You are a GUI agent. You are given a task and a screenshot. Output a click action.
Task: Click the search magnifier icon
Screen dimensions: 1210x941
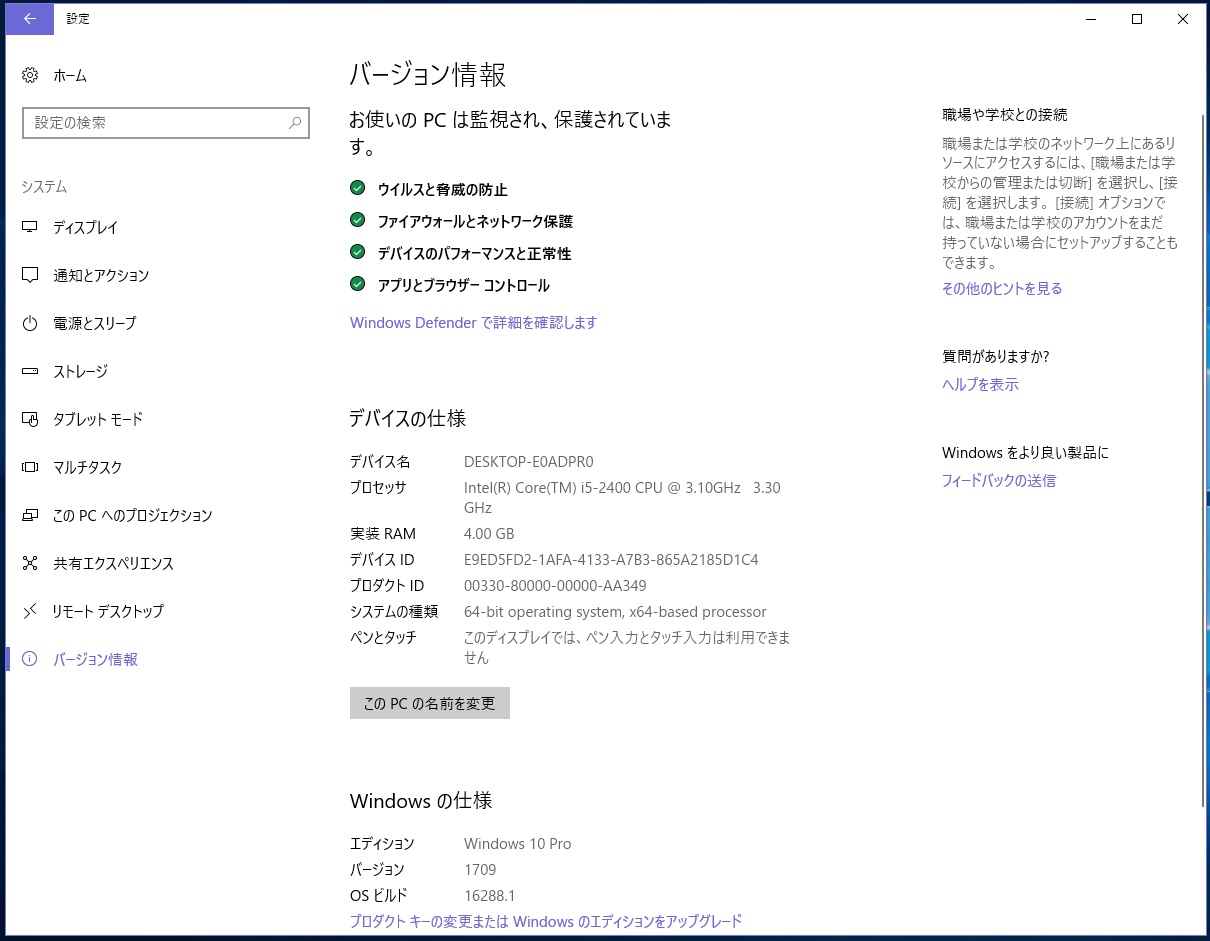295,123
